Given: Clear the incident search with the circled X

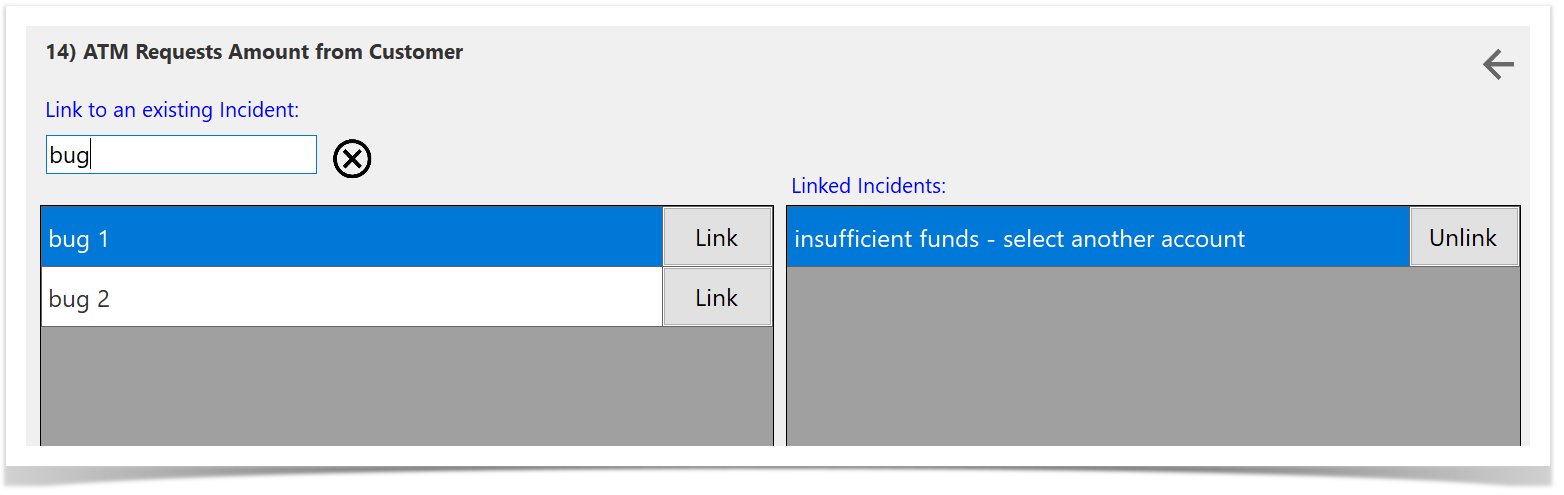Looking at the screenshot, I should 352,159.
